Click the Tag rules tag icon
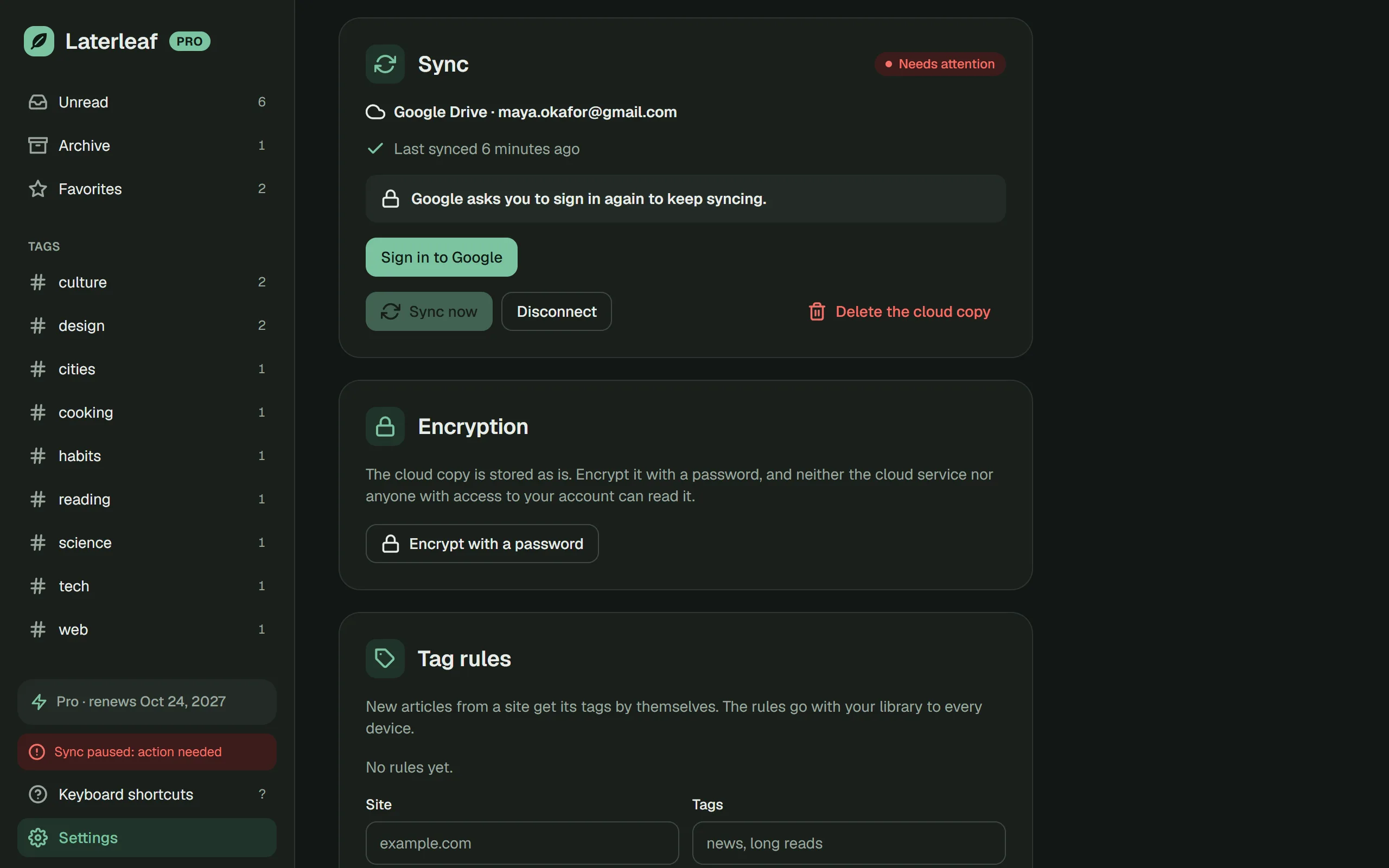 click(385, 659)
